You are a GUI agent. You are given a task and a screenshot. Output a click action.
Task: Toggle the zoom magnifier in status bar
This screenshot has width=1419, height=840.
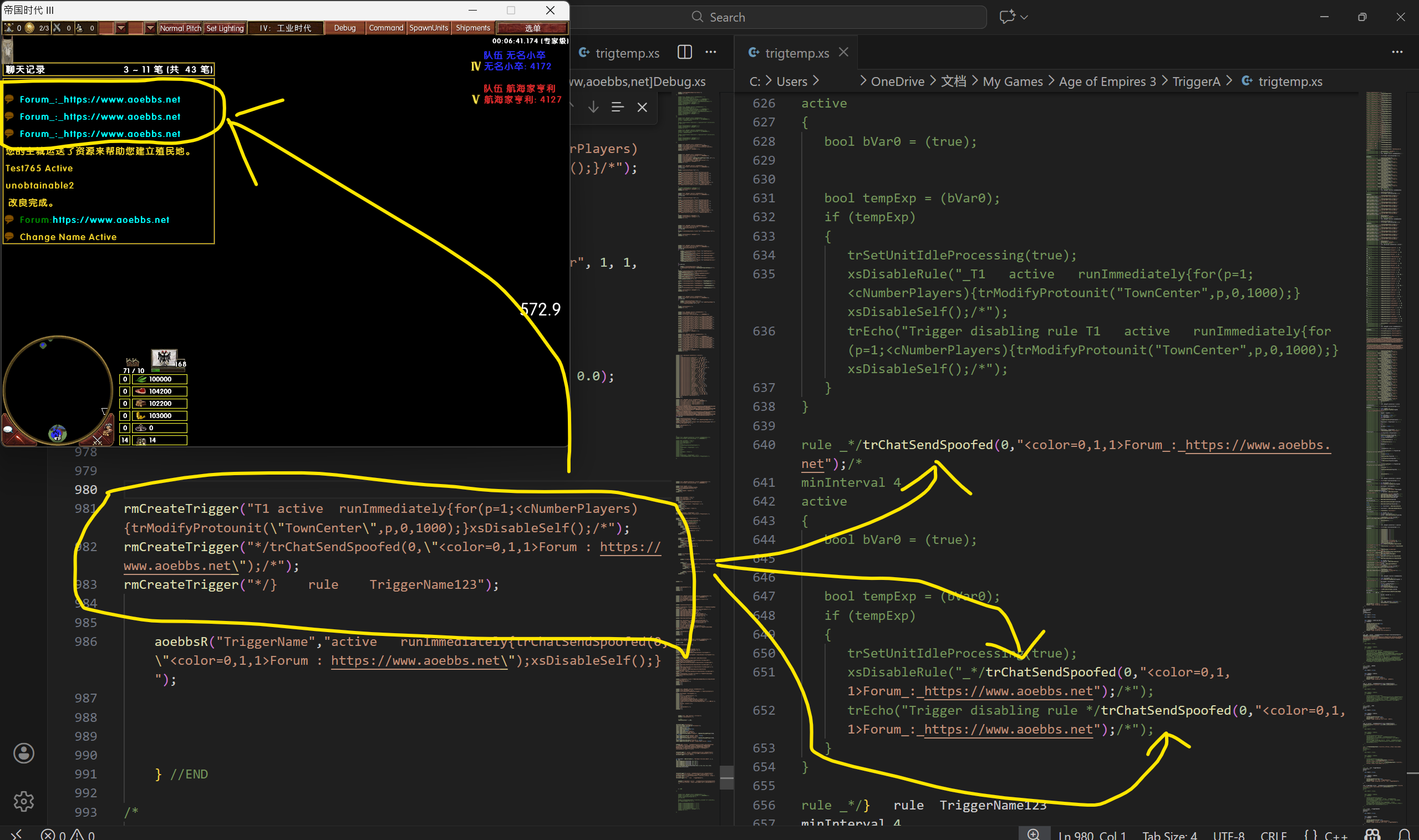pos(1033,834)
